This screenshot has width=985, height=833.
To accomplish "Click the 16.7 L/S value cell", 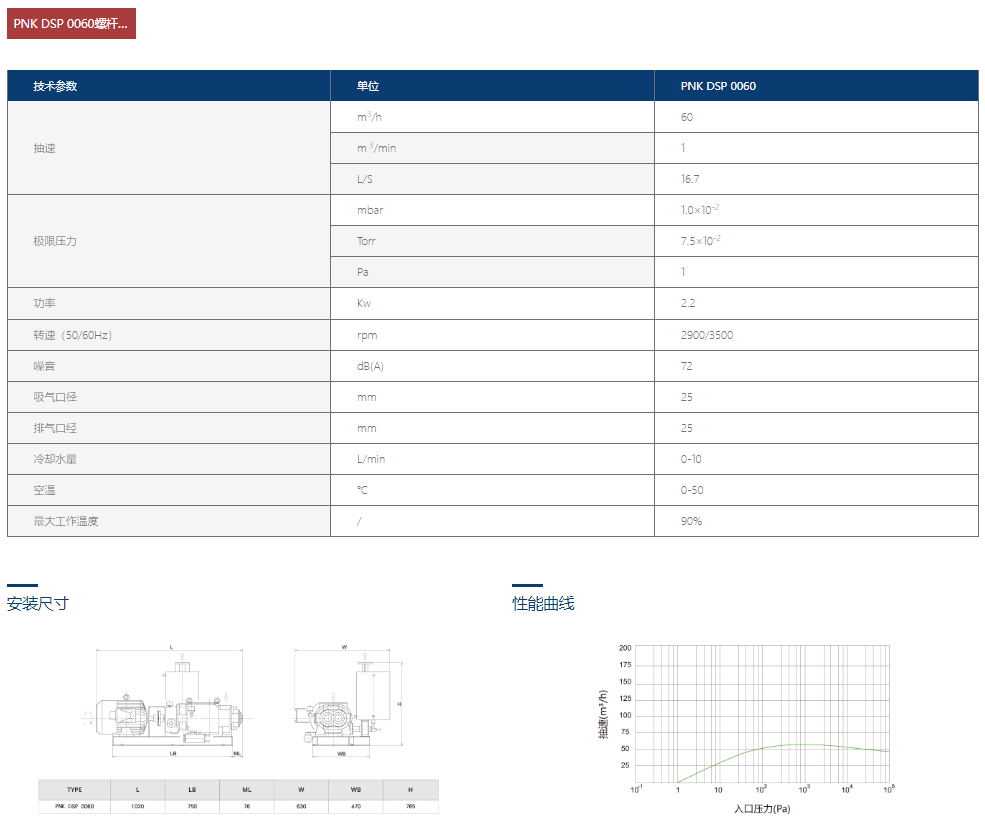I will point(690,179).
